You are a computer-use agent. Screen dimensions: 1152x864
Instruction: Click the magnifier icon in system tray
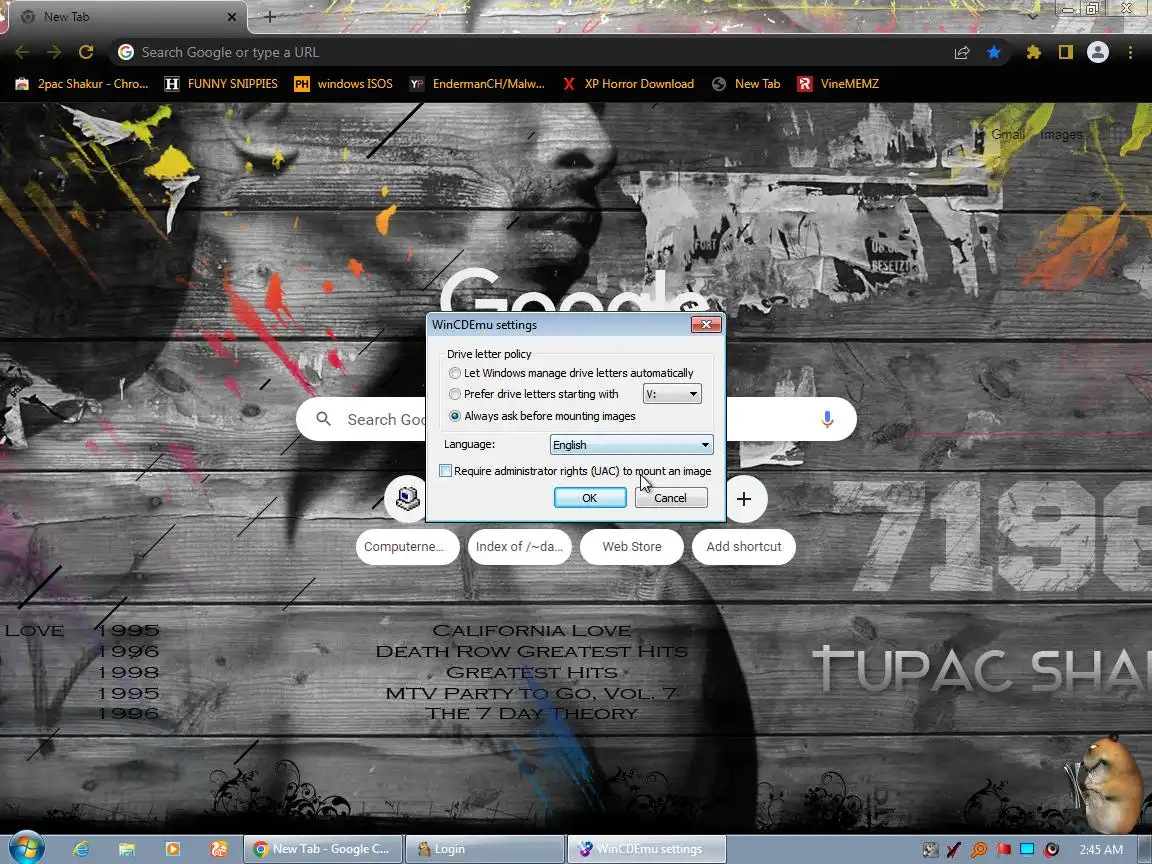coord(979,849)
